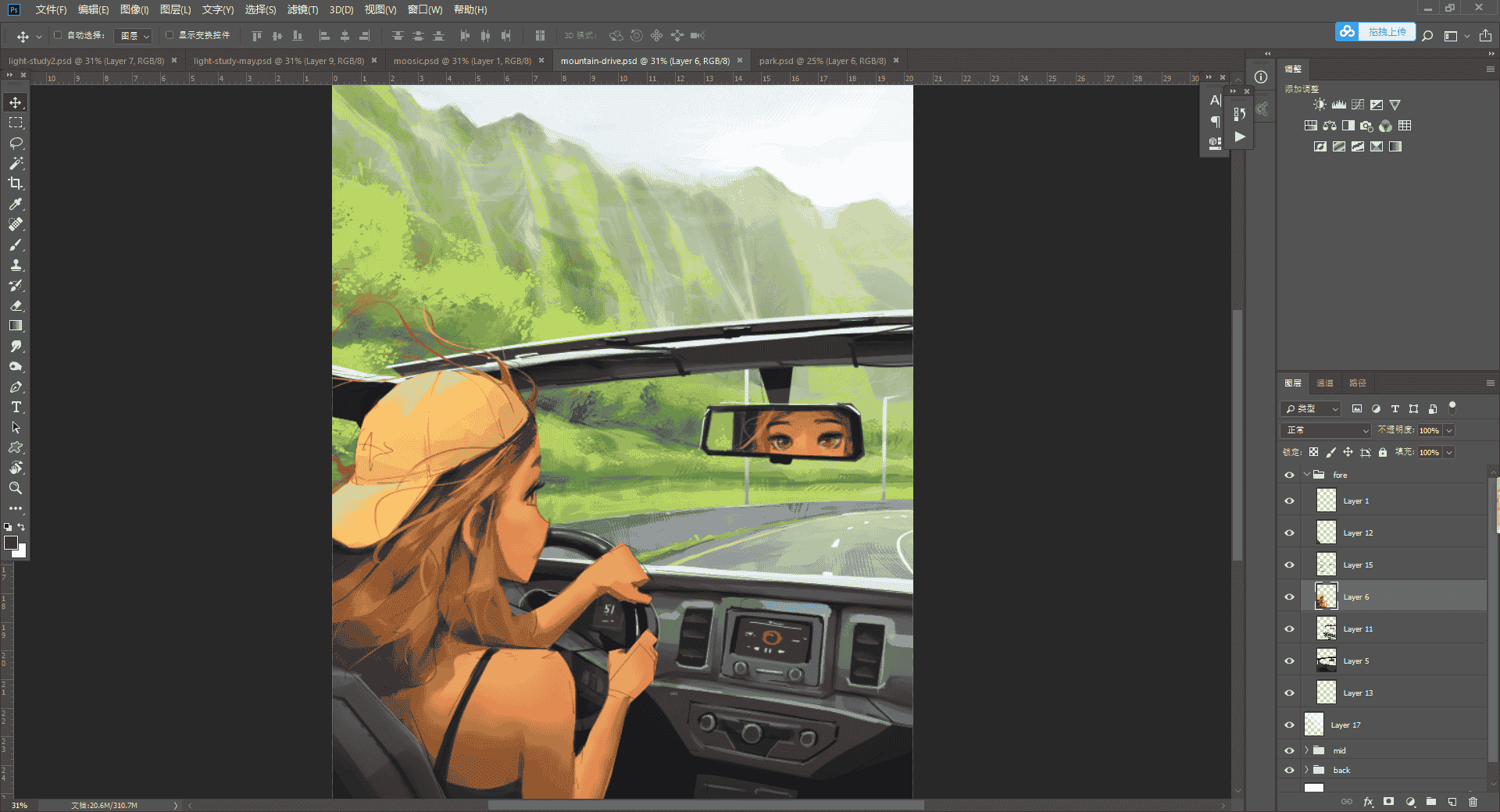Choose the Horizontal Type tool
1500x812 pixels.
[16, 407]
